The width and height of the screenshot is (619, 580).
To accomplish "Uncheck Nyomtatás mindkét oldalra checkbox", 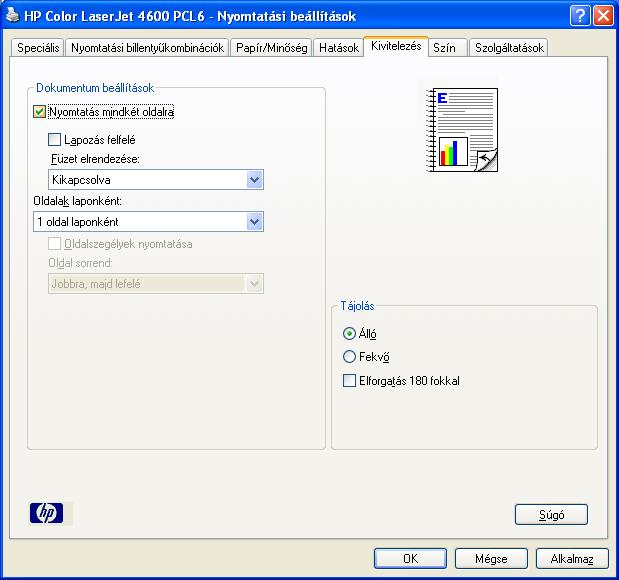I will [x=39, y=112].
